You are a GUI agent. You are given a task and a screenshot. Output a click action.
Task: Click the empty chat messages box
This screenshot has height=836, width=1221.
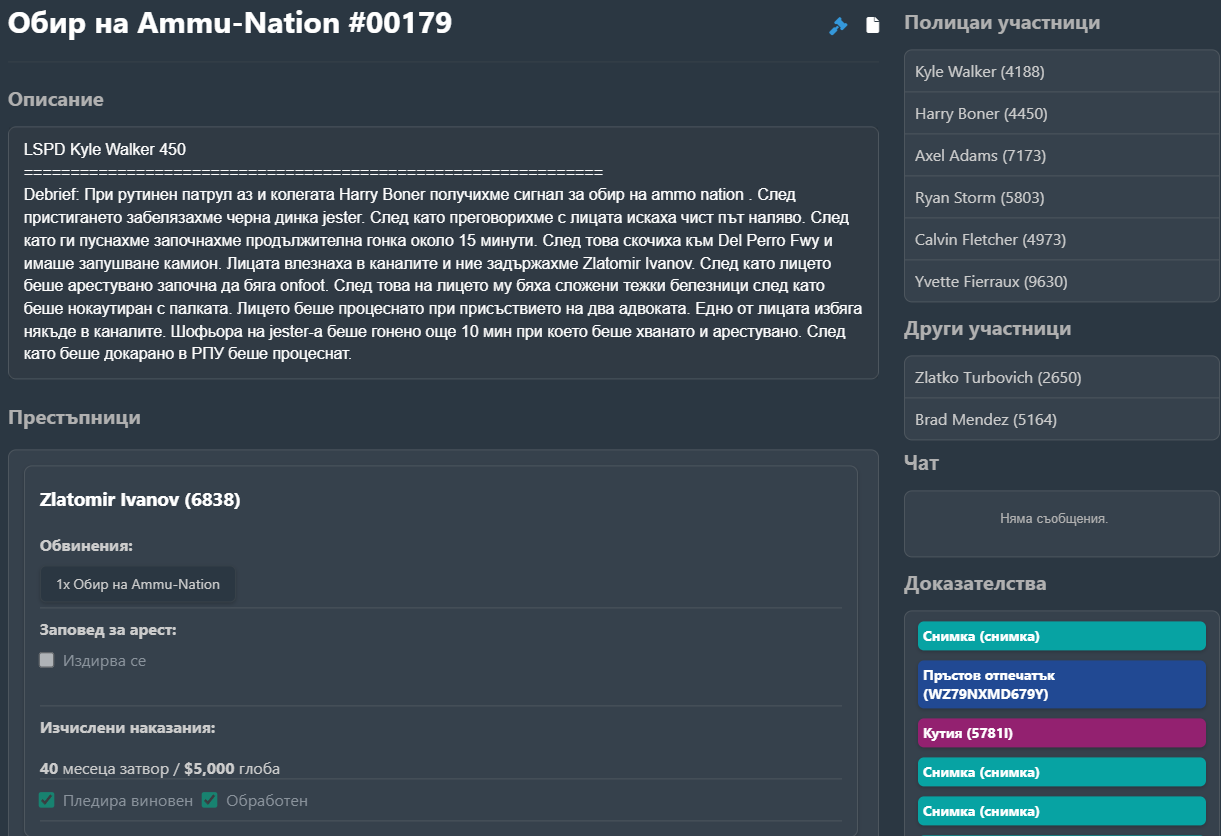click(1061, 522)
